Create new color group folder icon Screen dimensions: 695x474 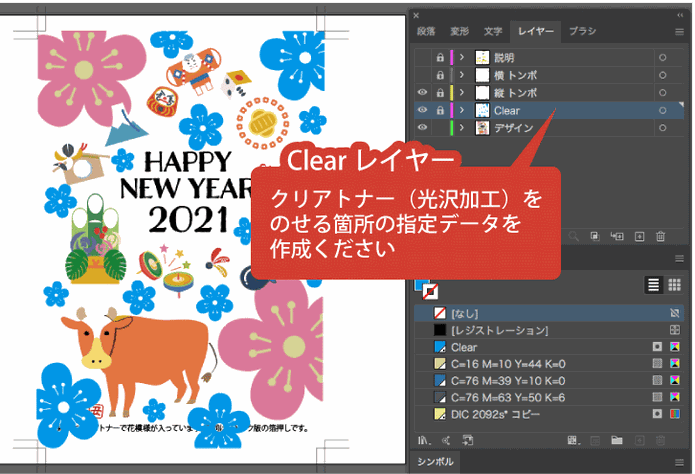617,440
